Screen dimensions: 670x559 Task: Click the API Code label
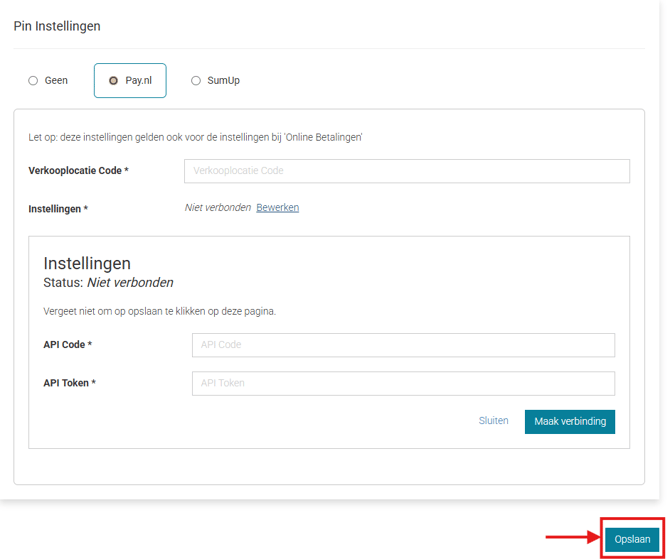(x=68, y=345)
